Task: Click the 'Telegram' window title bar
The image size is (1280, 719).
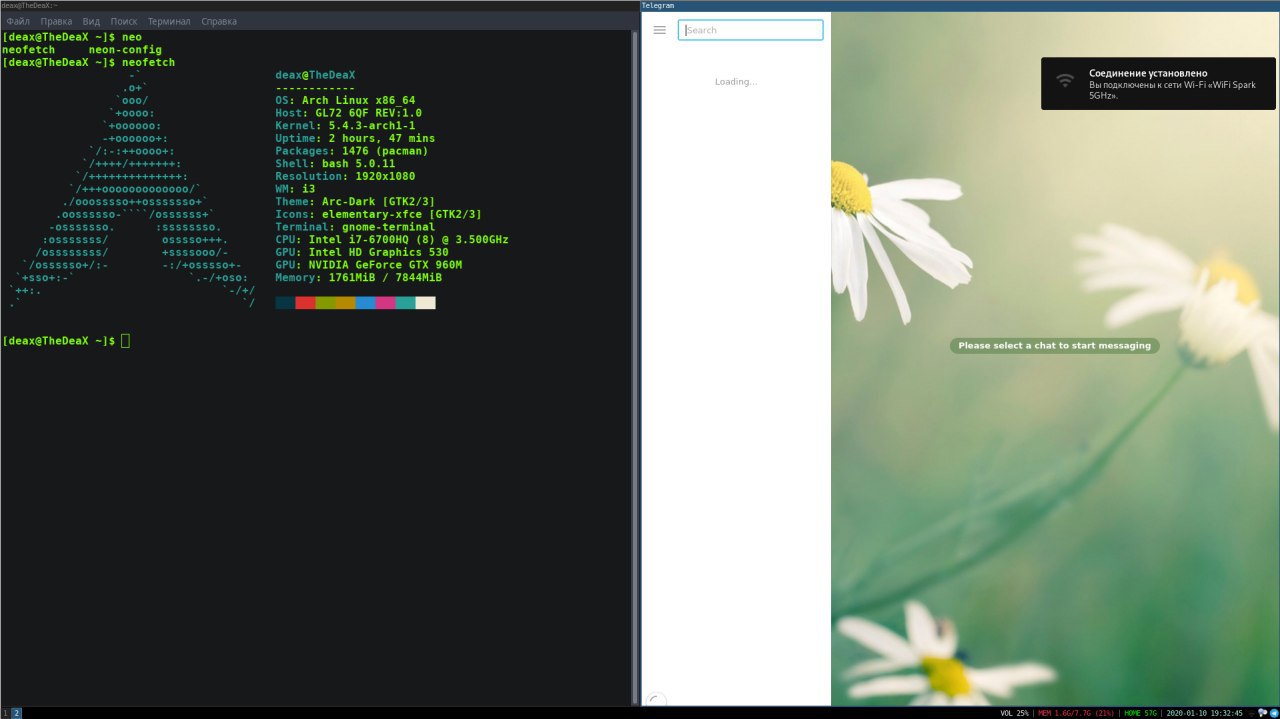Action: [x=960, y=5]
